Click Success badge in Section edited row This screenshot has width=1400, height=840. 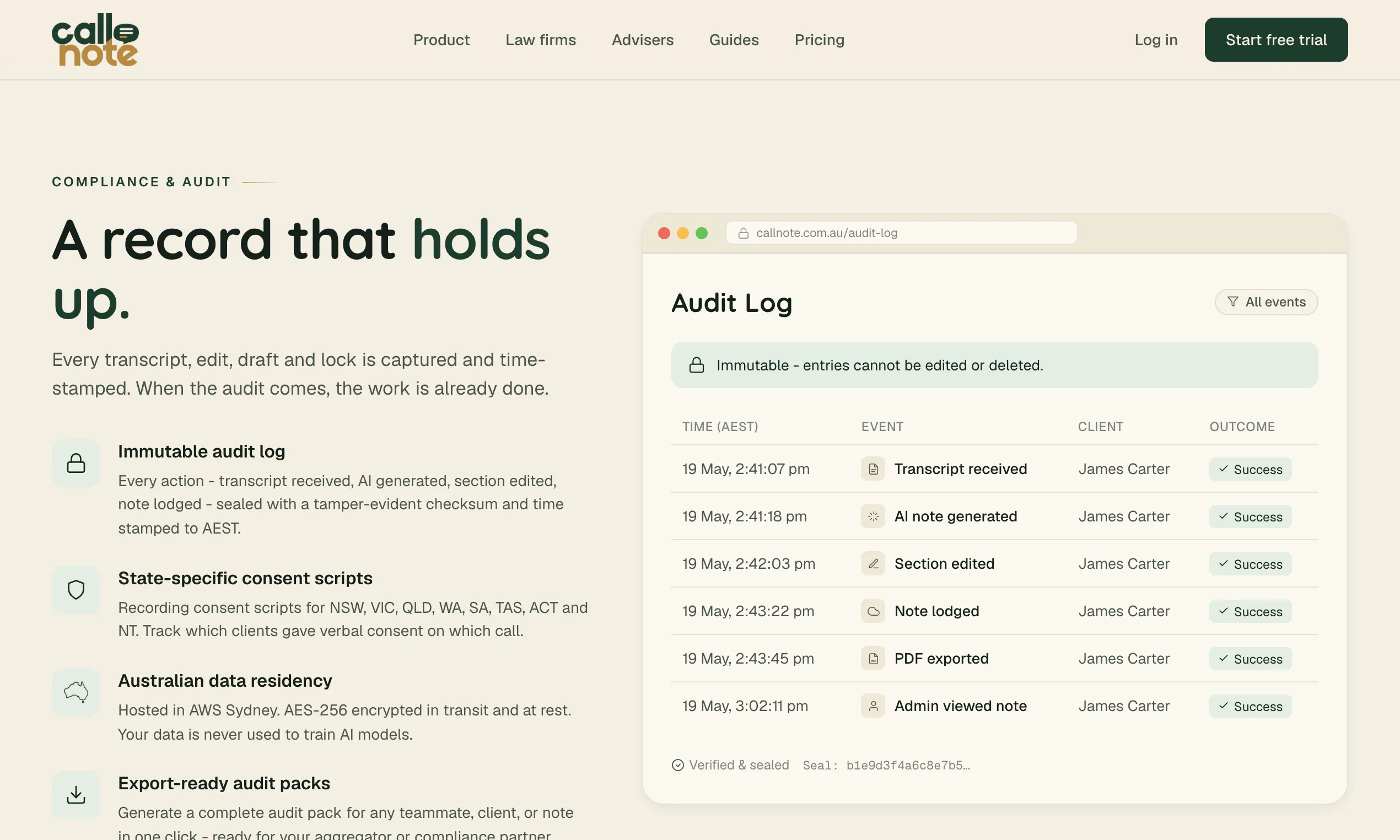click(x=1250, y=564)
